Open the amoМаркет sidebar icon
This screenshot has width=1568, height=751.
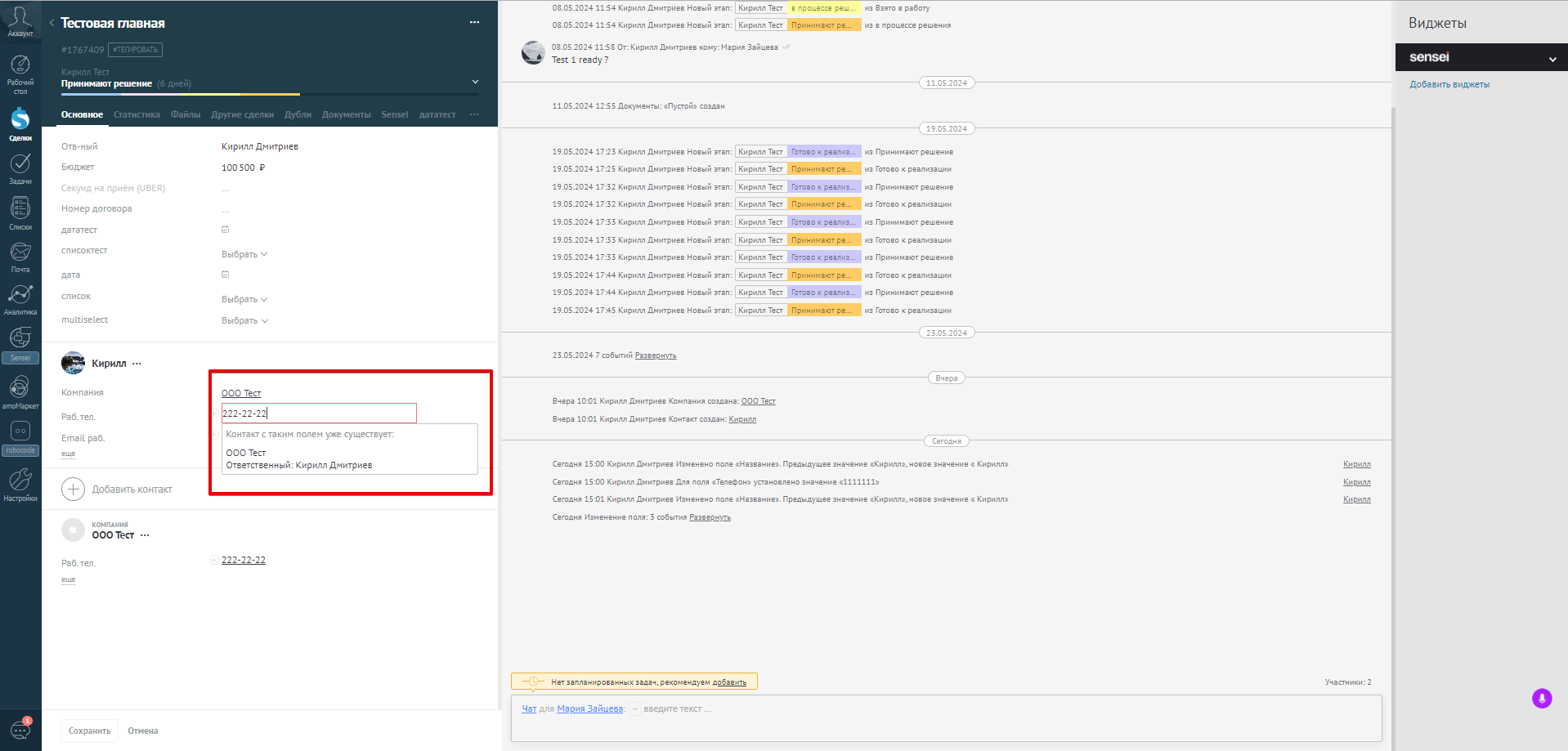pyautogui.click(x=20, y=387)
